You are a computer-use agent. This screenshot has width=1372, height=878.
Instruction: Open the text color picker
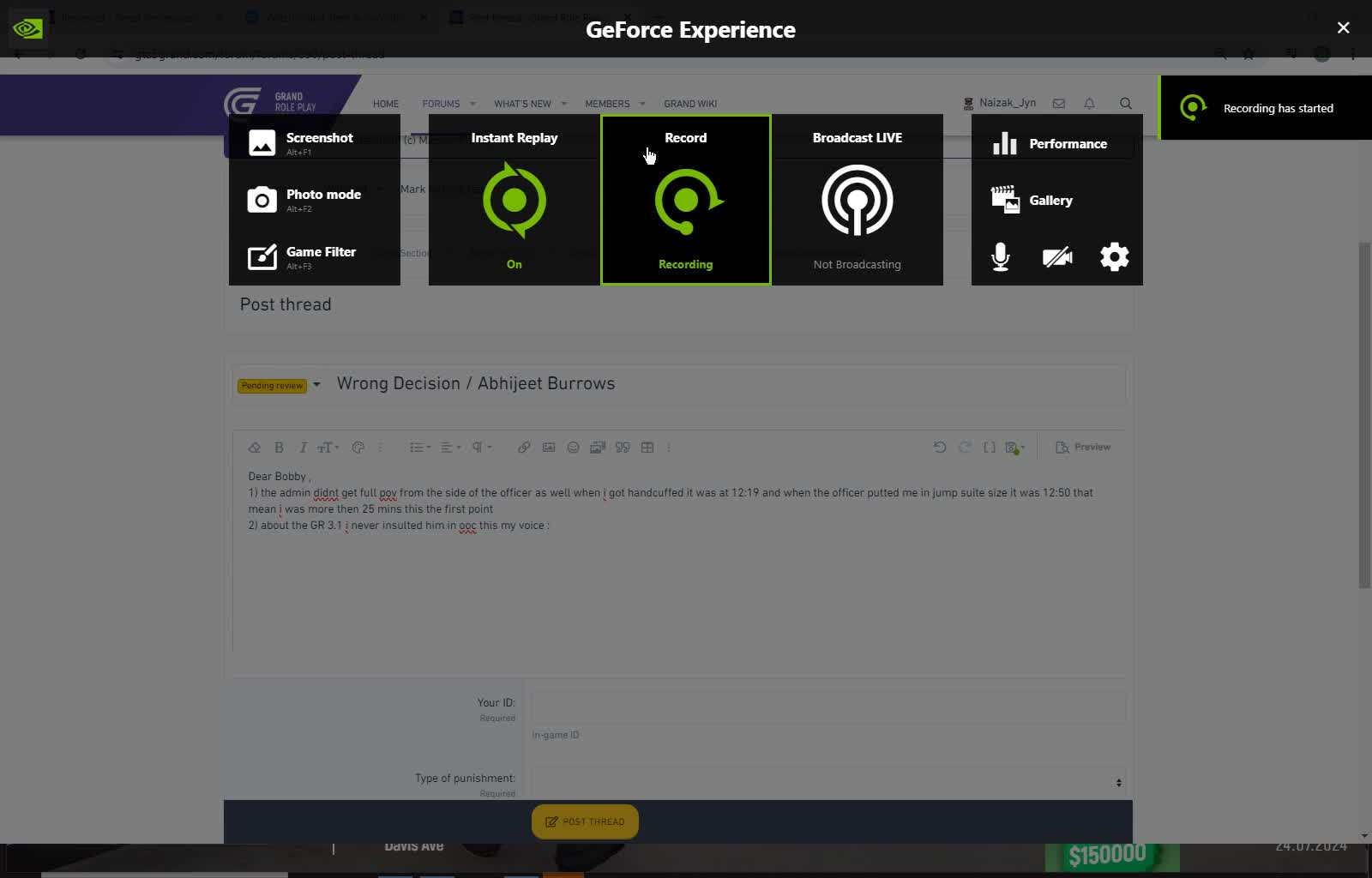[358, 447]
